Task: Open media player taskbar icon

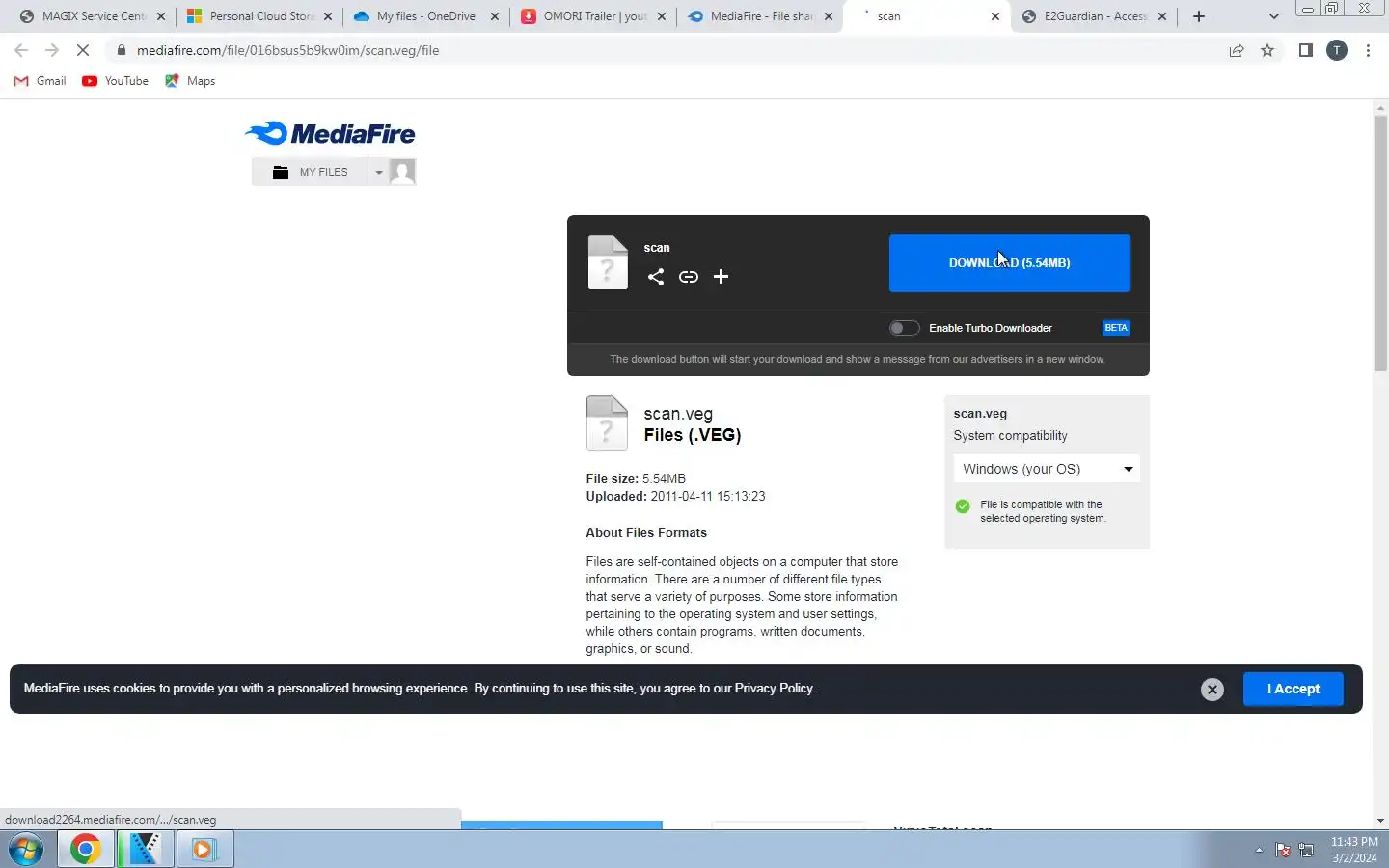Action: pyautogui.click(x=204, y=850)
